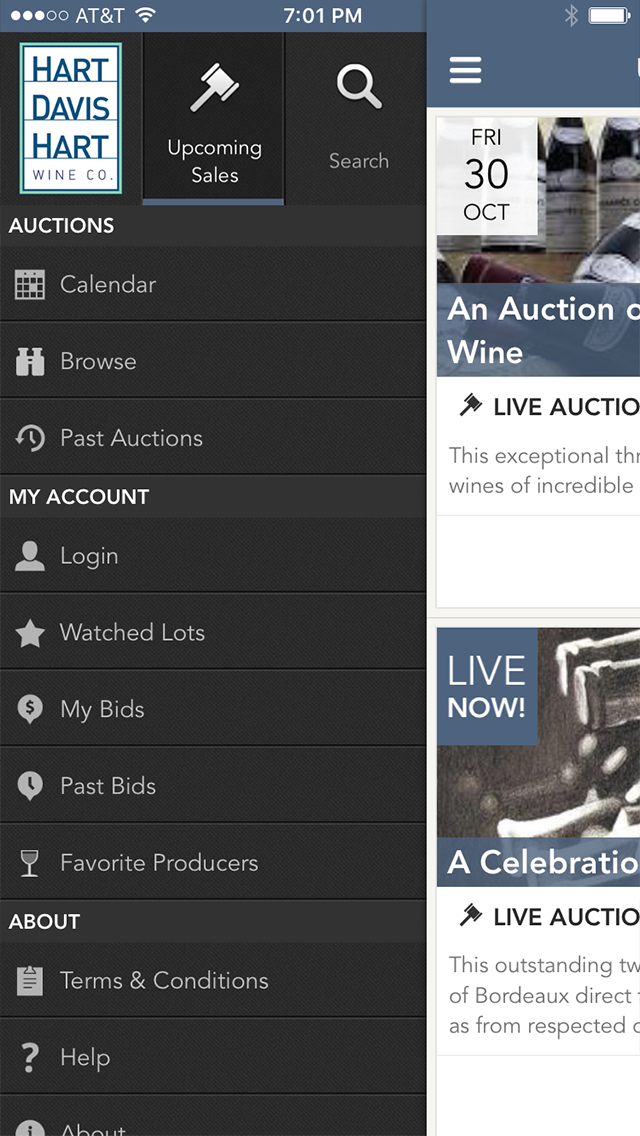
Task: Click the Browse binoculars icon
Action: coord(30,362)
